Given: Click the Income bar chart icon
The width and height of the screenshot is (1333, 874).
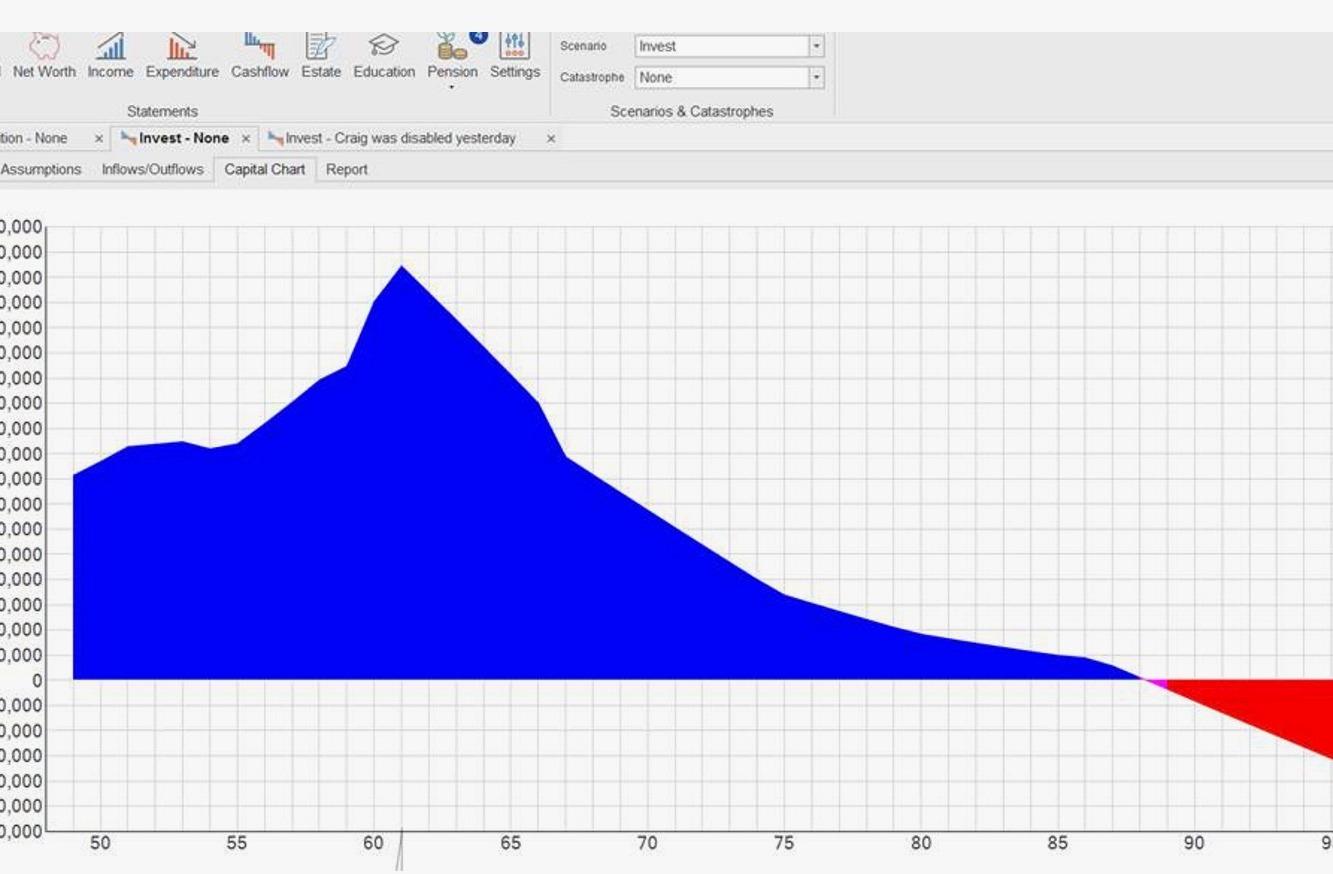Looking at the screenshot, I should 110,47.
